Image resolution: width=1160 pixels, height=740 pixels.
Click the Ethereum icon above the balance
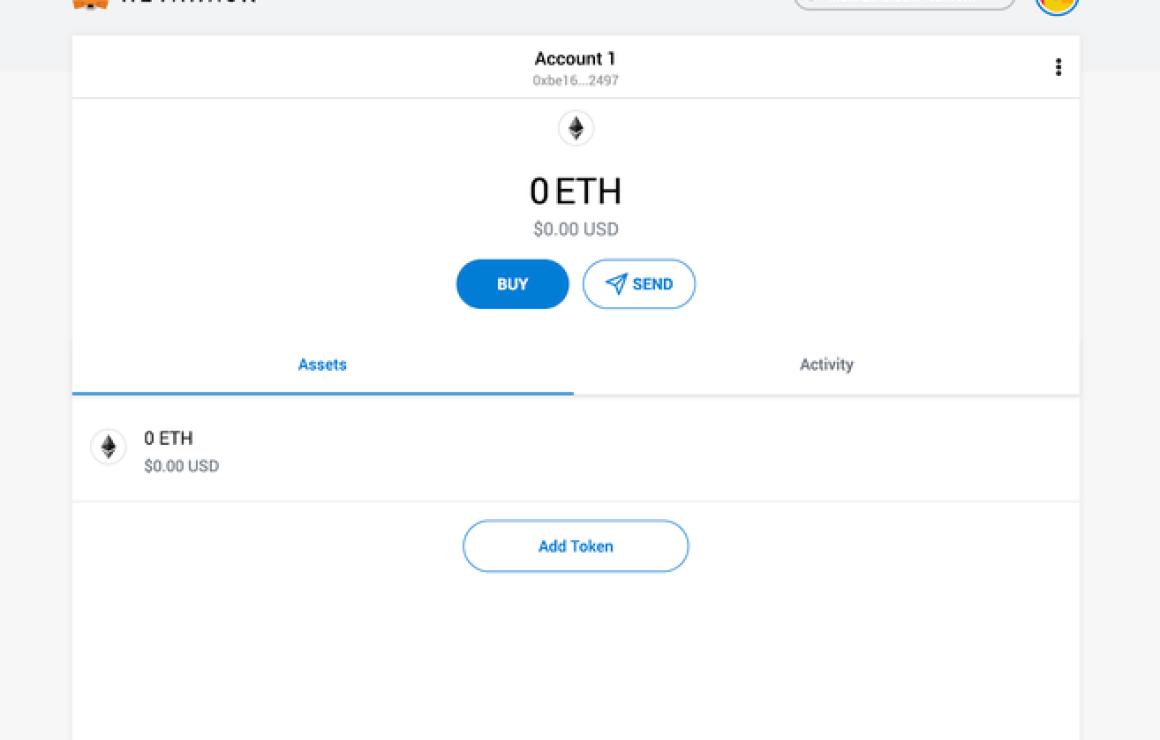click(576, 128)
